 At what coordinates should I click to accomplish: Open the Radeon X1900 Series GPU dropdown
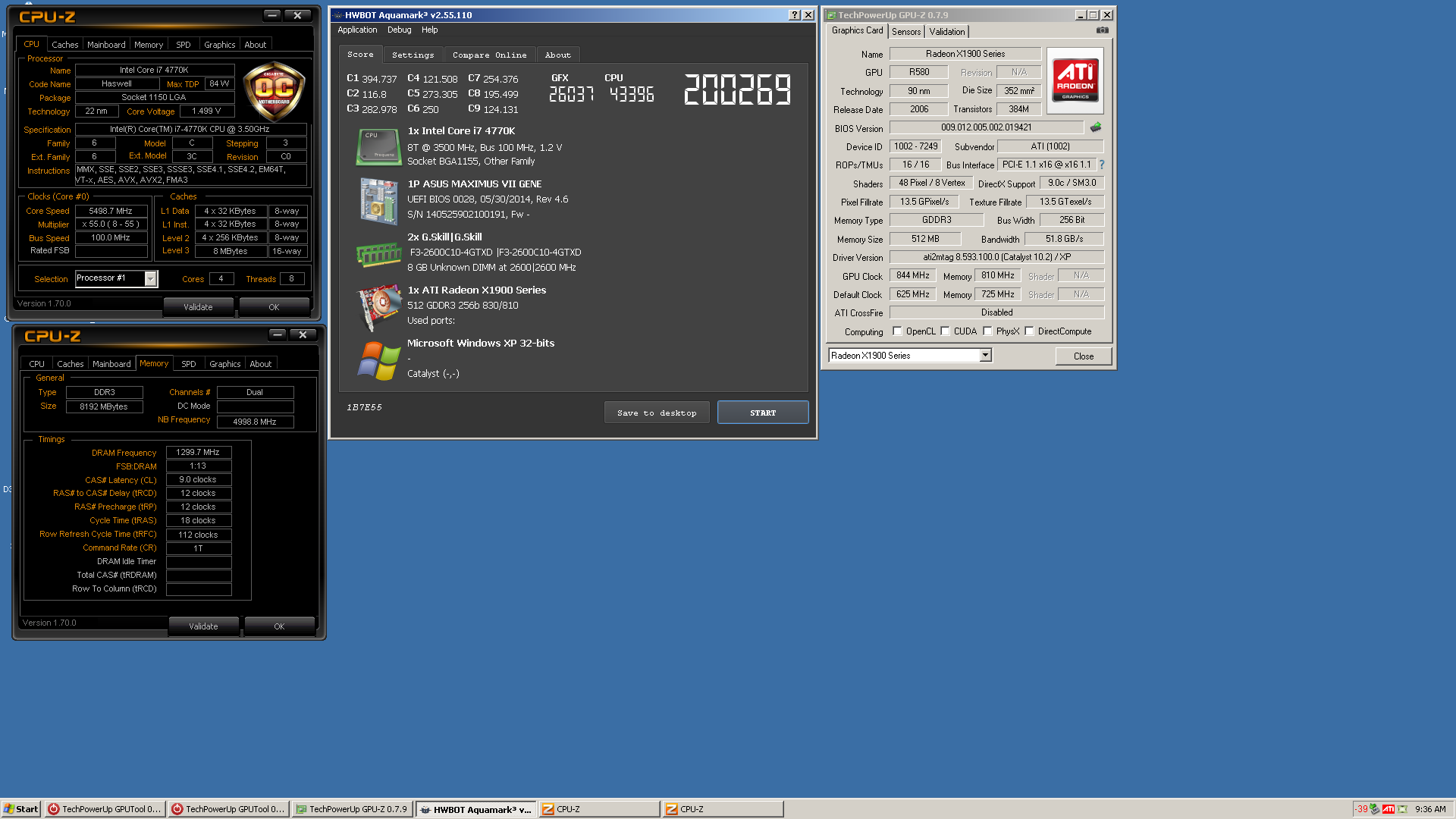985,356
